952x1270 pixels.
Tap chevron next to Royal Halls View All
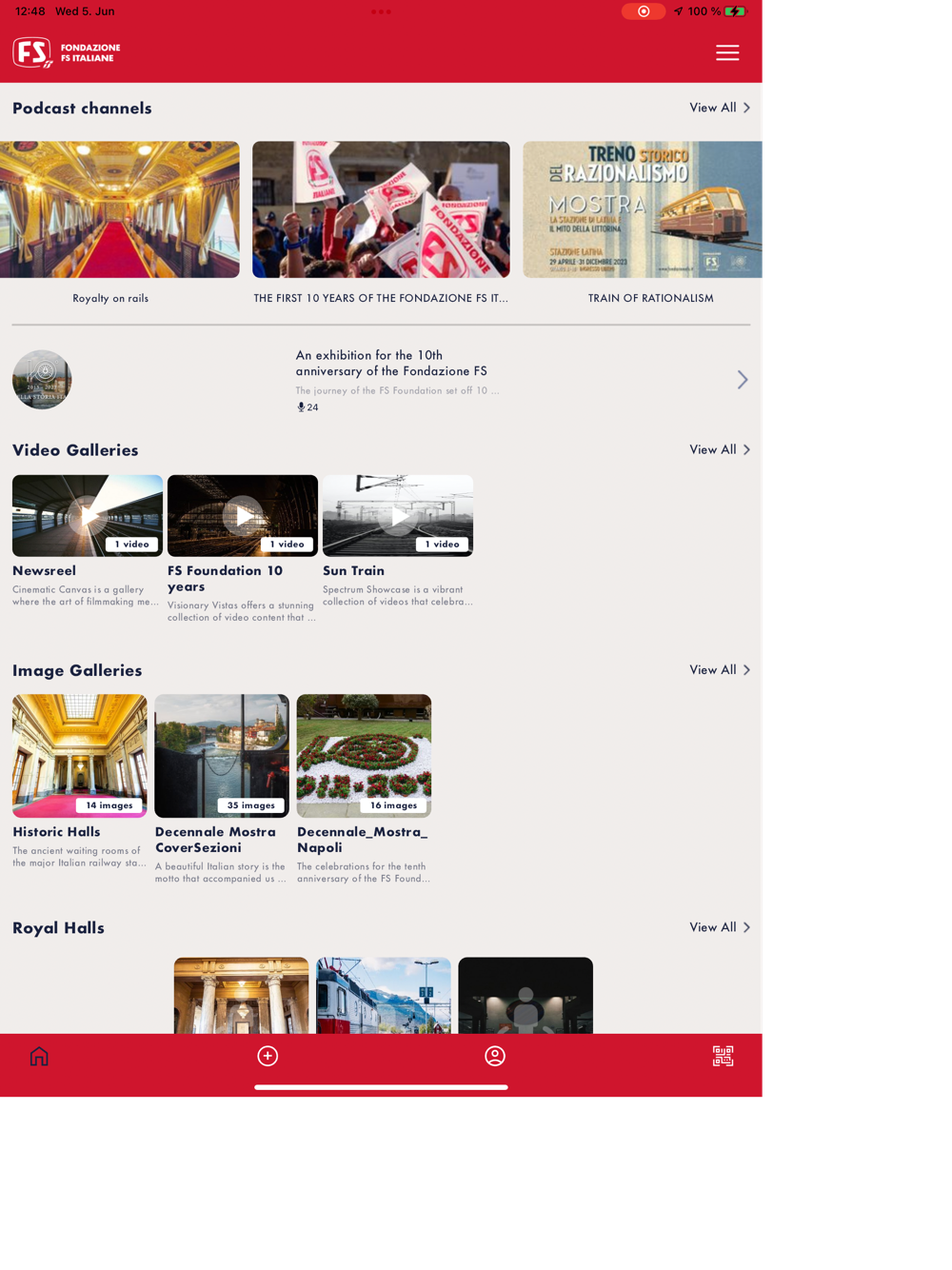746,927
